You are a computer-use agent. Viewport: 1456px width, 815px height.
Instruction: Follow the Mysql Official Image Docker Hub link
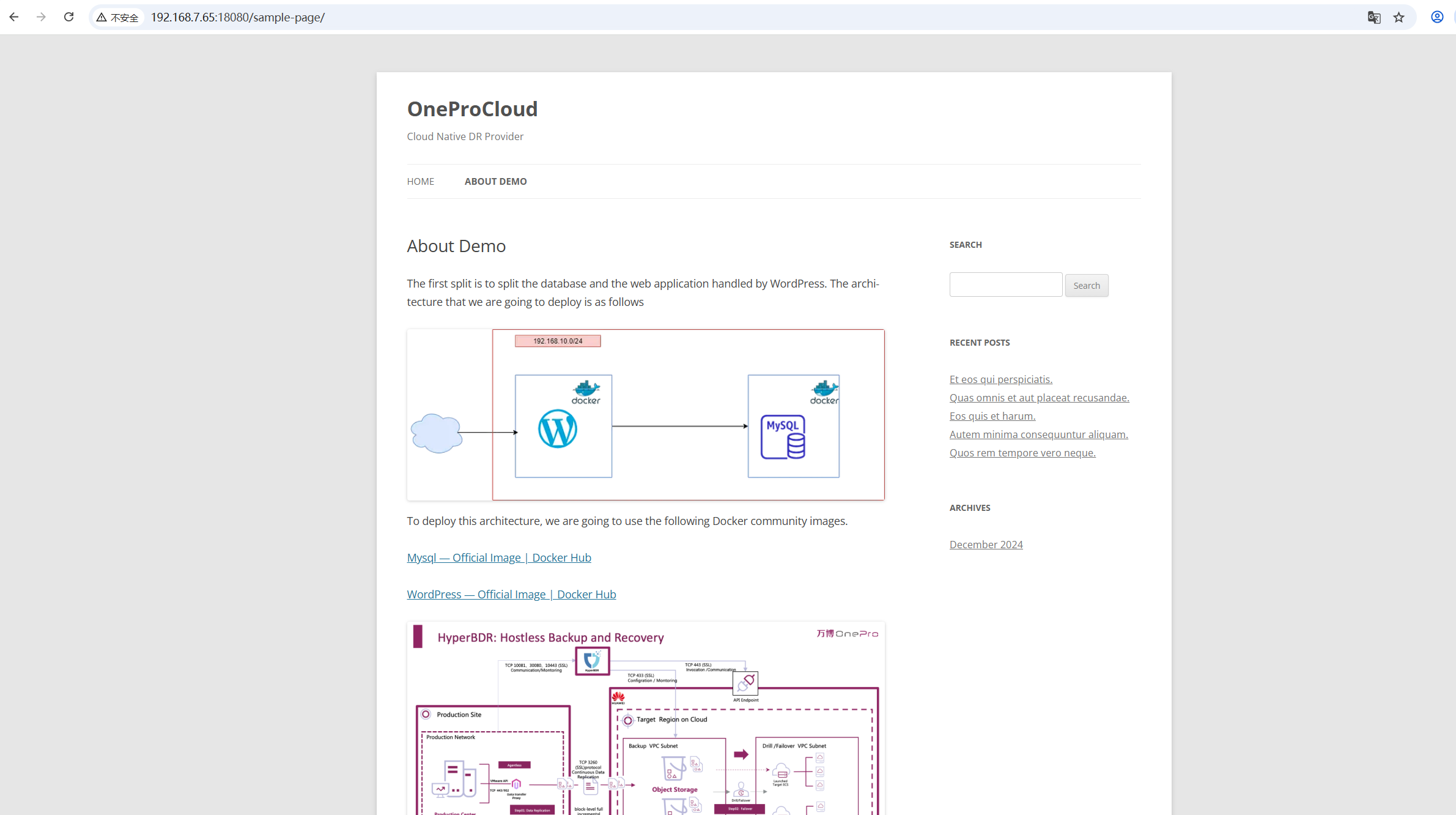[499, 557]
